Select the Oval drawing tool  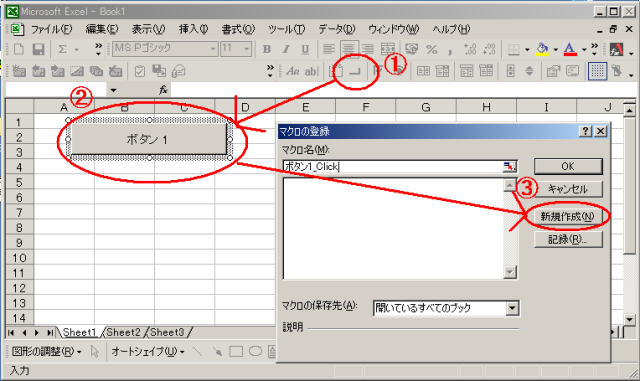256,351
